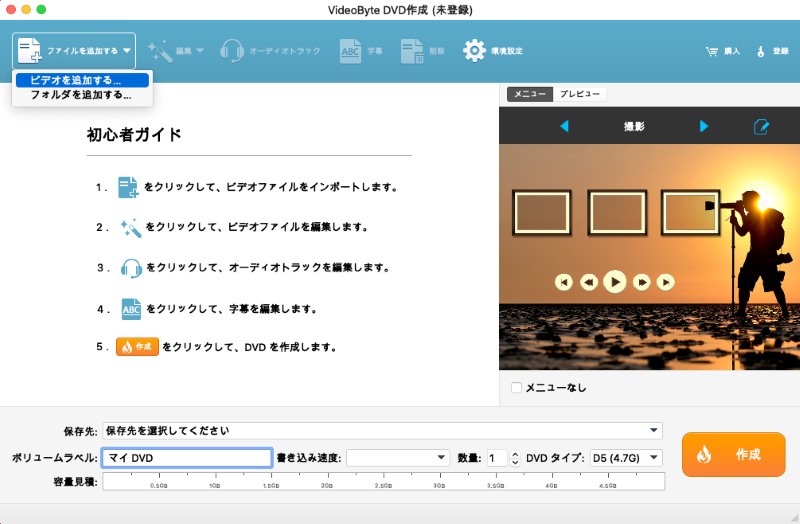Viewport: 800px width, 524px height.
Task: Click the 数量 quantity field
Action: coord(497,458)
